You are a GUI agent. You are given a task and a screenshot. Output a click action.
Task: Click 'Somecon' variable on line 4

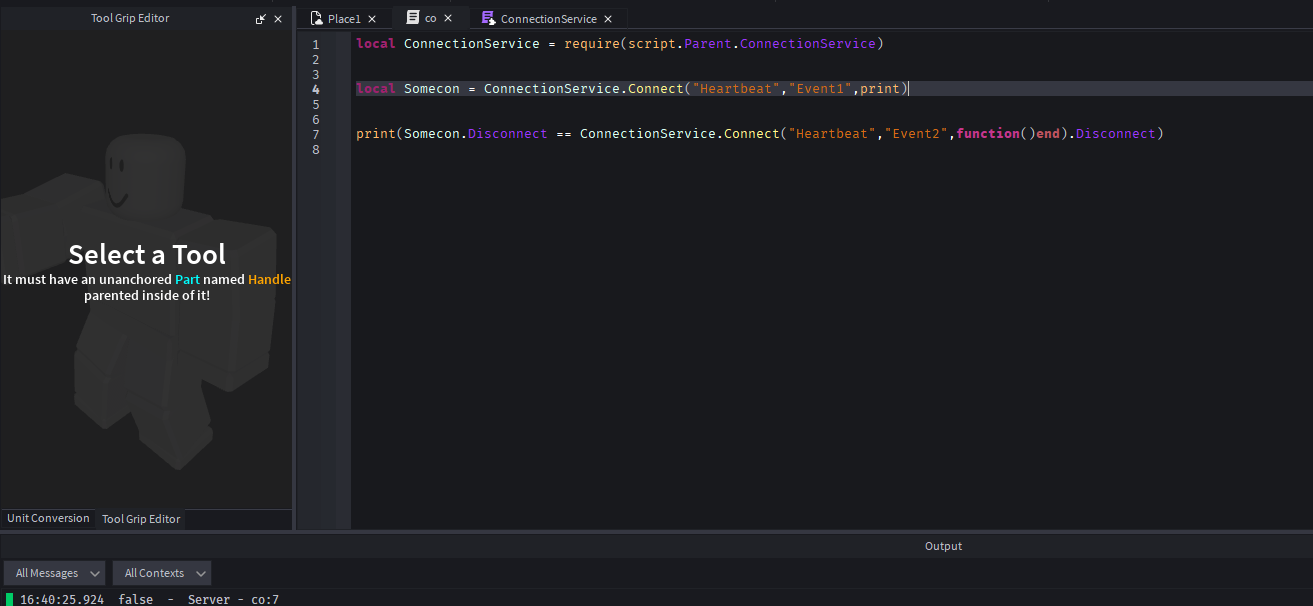432,89
